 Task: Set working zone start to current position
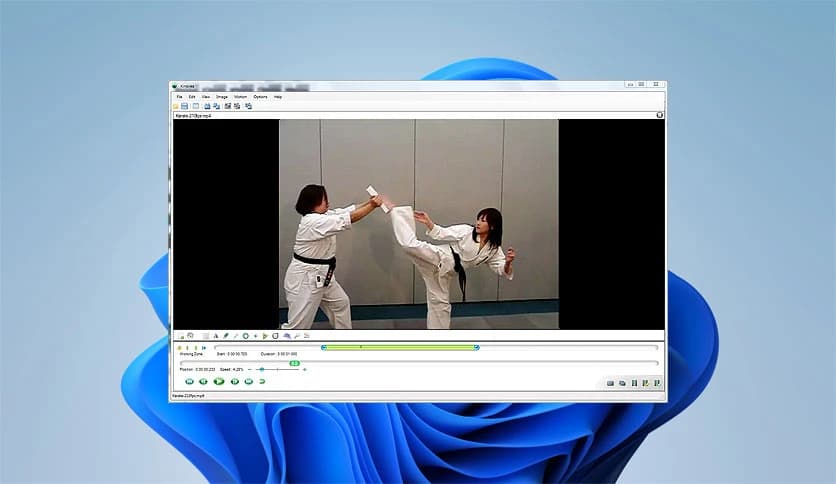click(x=187, y=348)
